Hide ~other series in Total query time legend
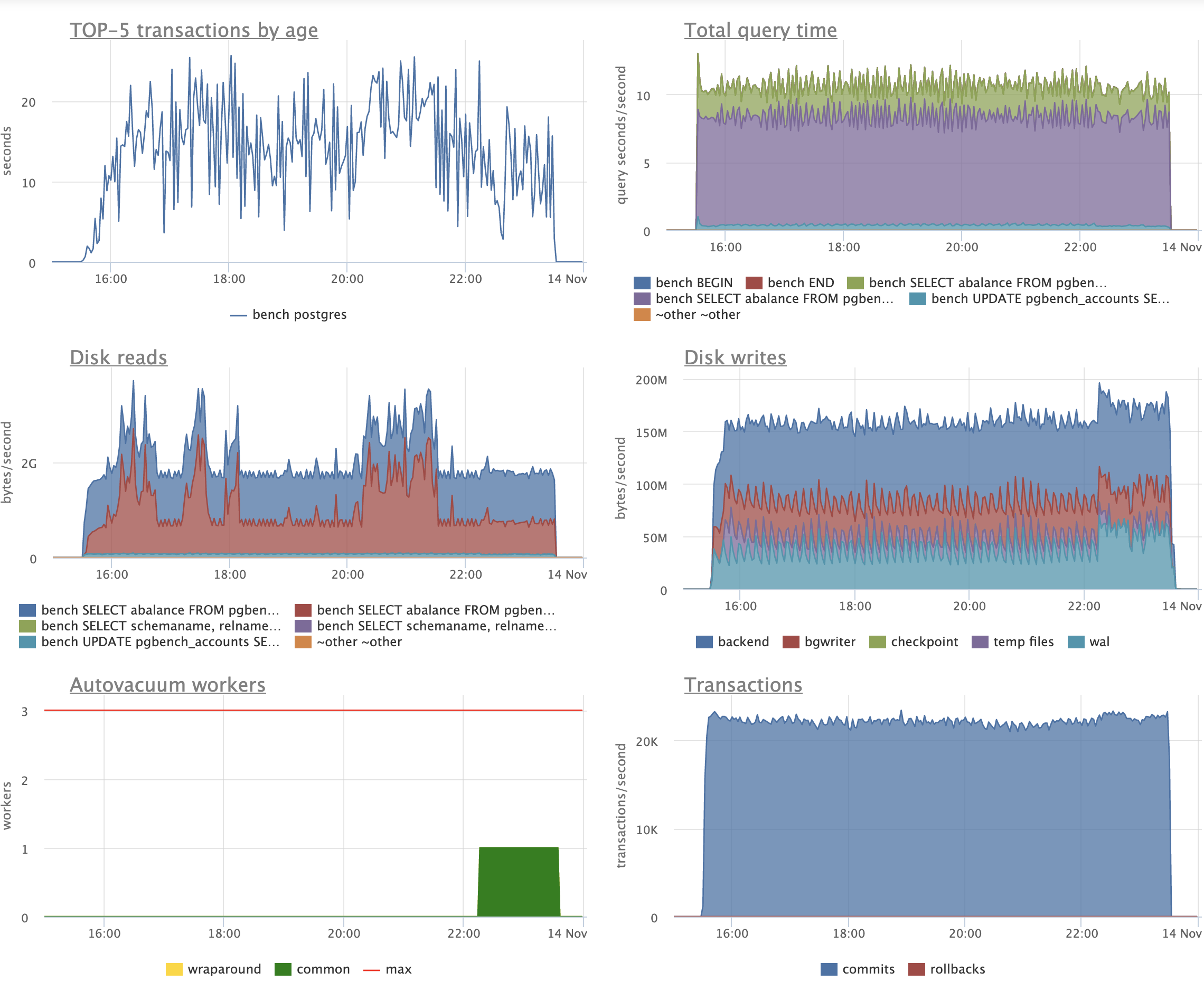 click(697, 315)
